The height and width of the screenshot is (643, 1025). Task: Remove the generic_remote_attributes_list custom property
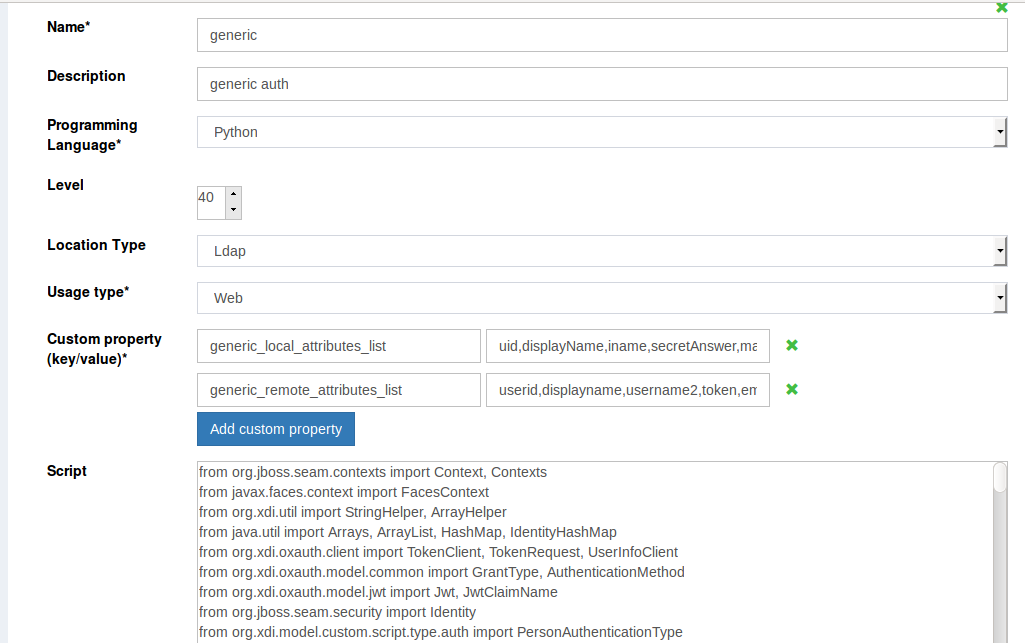tap(791, 390)
